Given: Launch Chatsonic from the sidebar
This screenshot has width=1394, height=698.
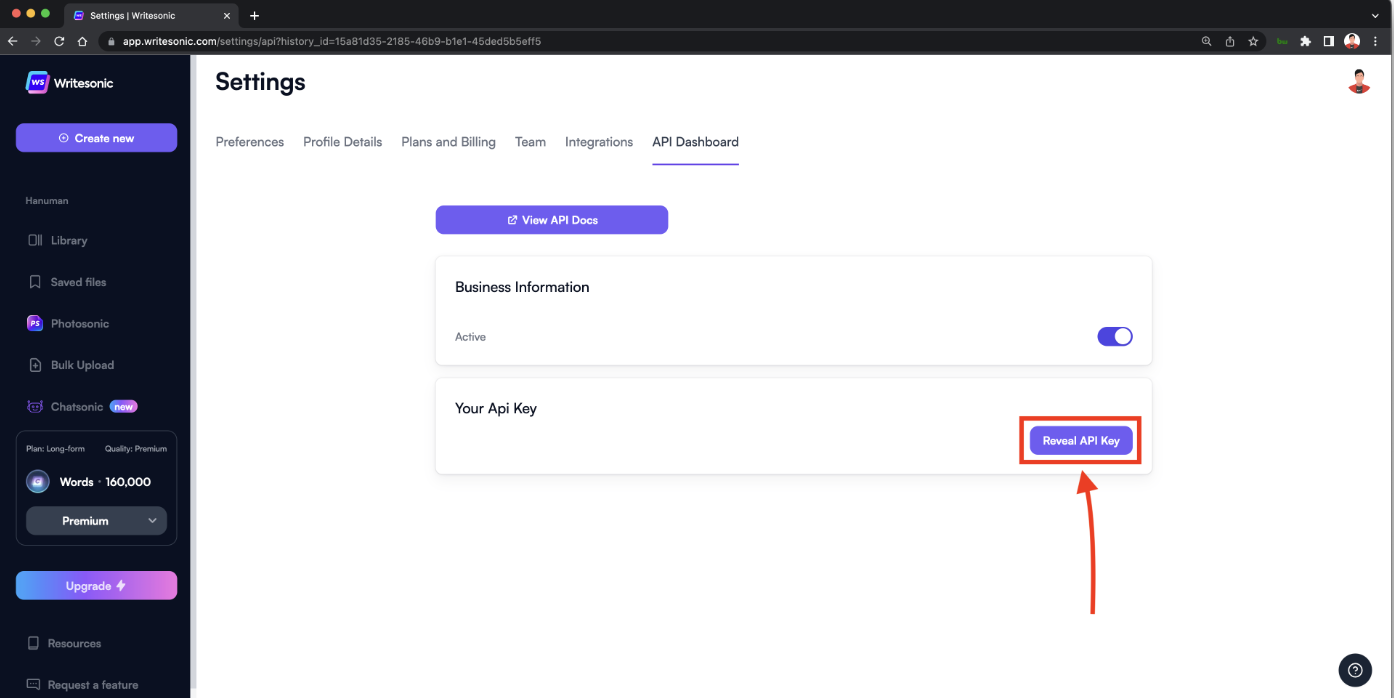Looking at the screenshot, I should [77, 407].
